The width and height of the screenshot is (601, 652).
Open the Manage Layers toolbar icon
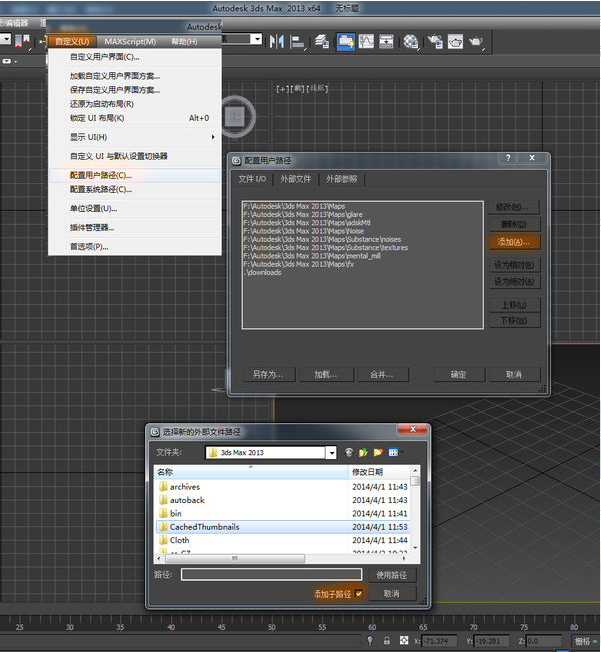pyautogui.click(x=322, y=42)
